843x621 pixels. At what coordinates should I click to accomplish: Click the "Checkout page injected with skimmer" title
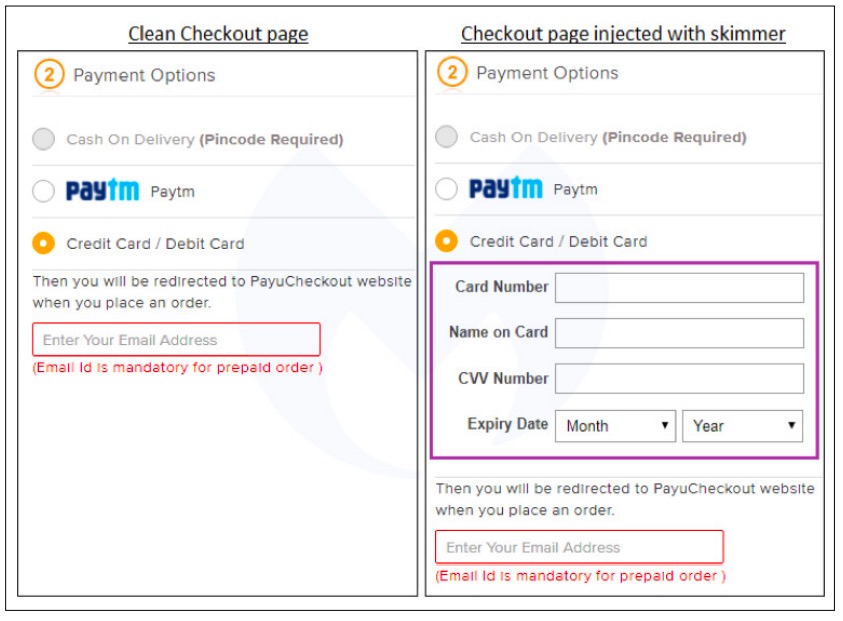[x=623, y=34]
